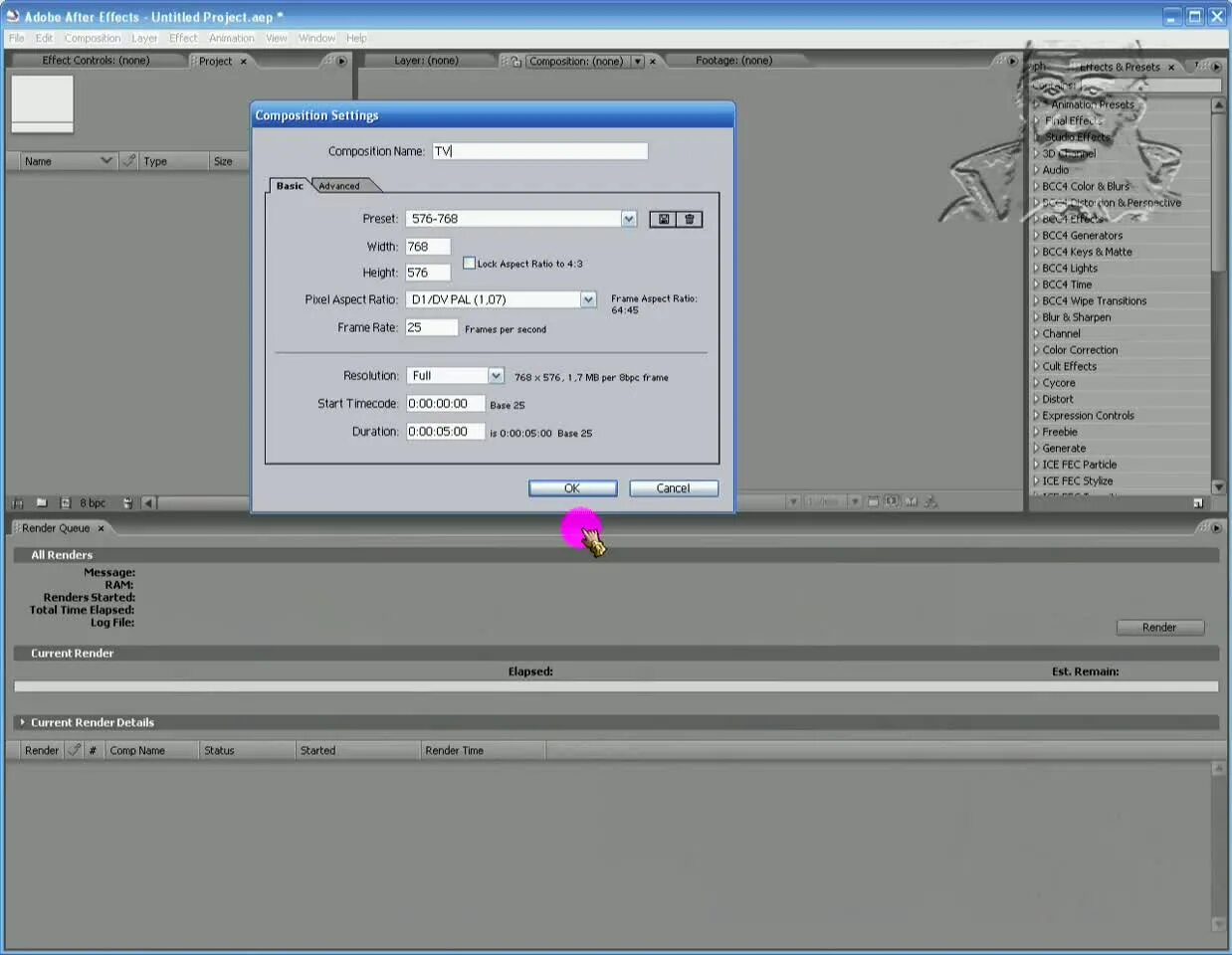Close the Project tab with its x
1232x955 pixels.
243,62
